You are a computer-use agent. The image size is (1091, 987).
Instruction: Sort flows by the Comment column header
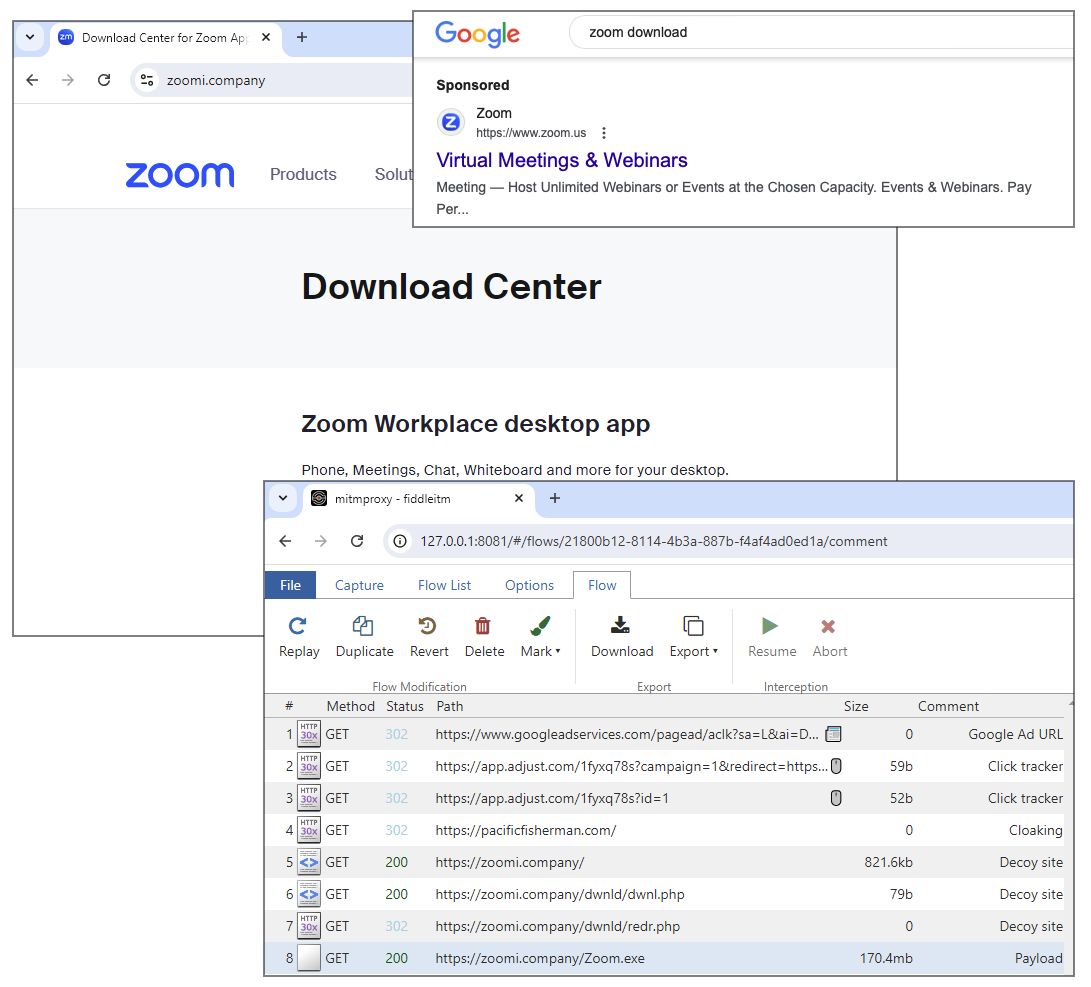(x=948, y=706)
